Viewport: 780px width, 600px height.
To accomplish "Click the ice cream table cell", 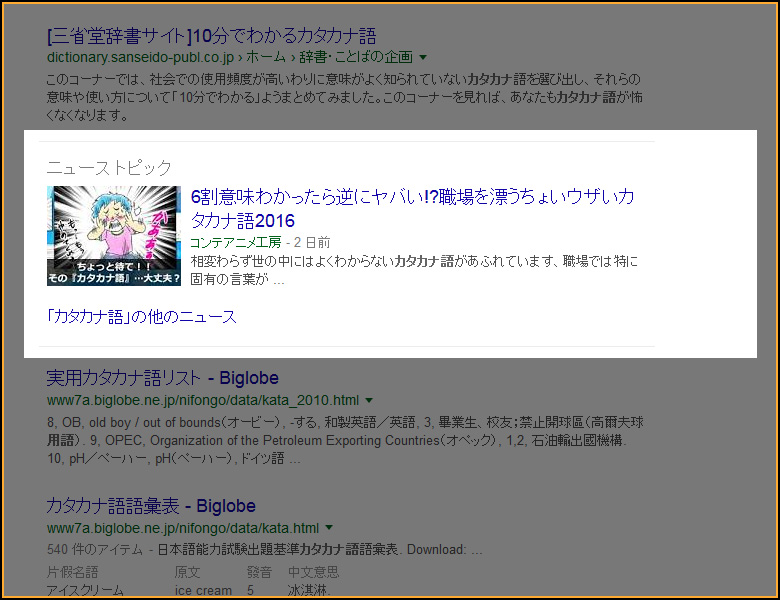I will click(203, 590).
